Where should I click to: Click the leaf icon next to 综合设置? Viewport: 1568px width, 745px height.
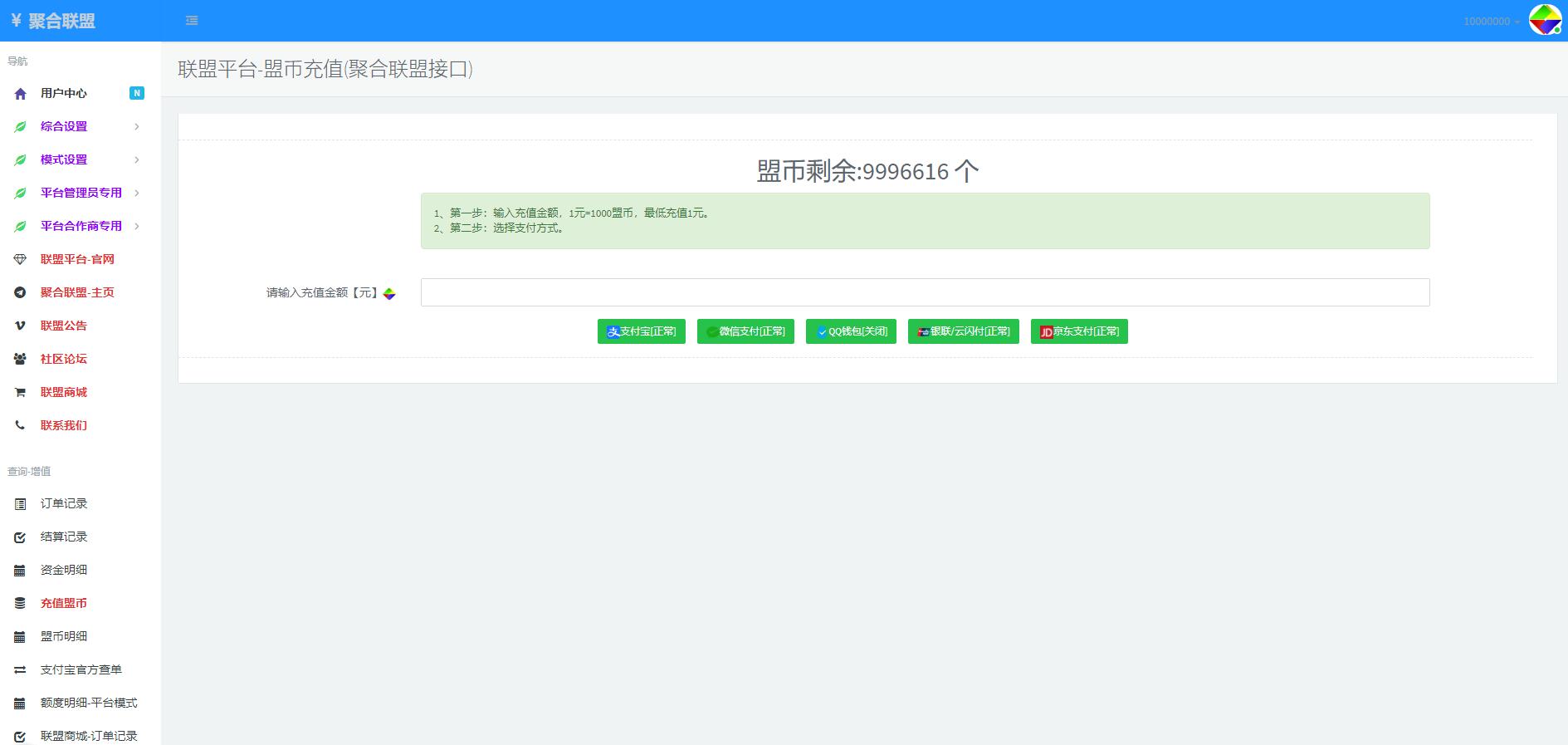21,127
